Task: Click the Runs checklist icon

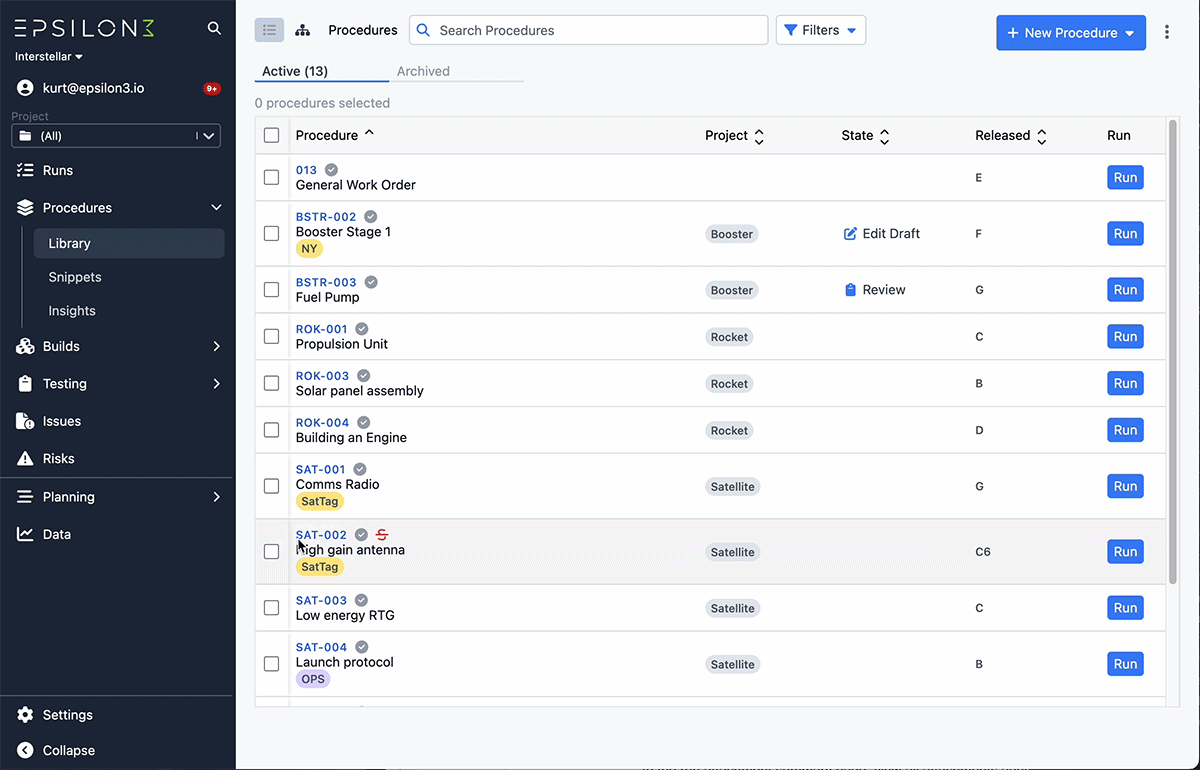Action: pos(25,170)
